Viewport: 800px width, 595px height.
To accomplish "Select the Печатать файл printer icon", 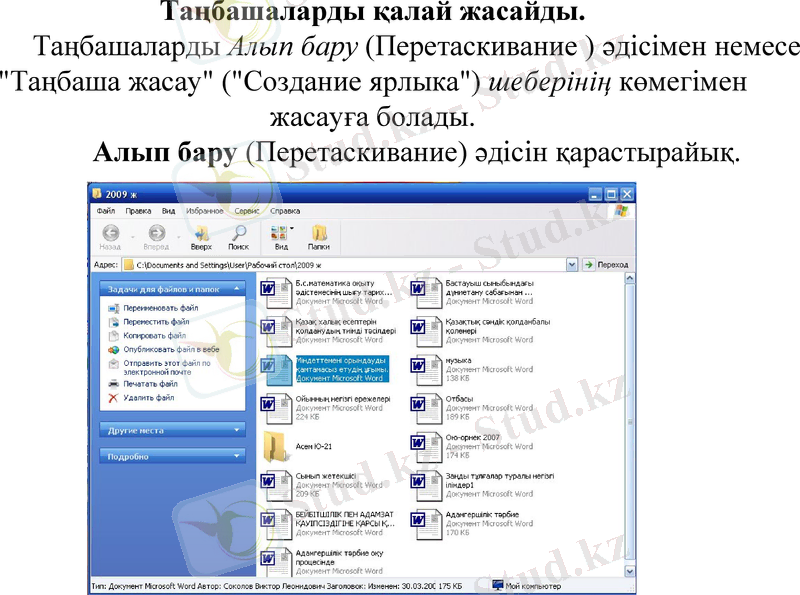I will (x=113, y=384).
